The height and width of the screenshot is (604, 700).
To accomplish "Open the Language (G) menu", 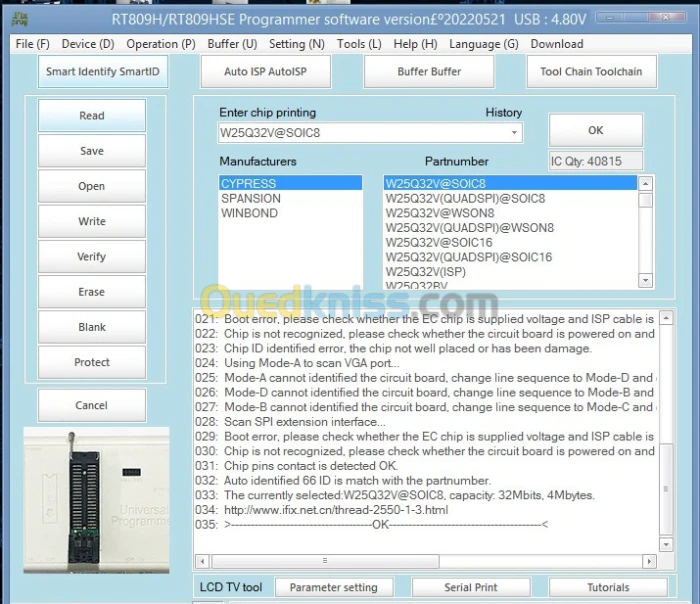I will pos(483,44).
